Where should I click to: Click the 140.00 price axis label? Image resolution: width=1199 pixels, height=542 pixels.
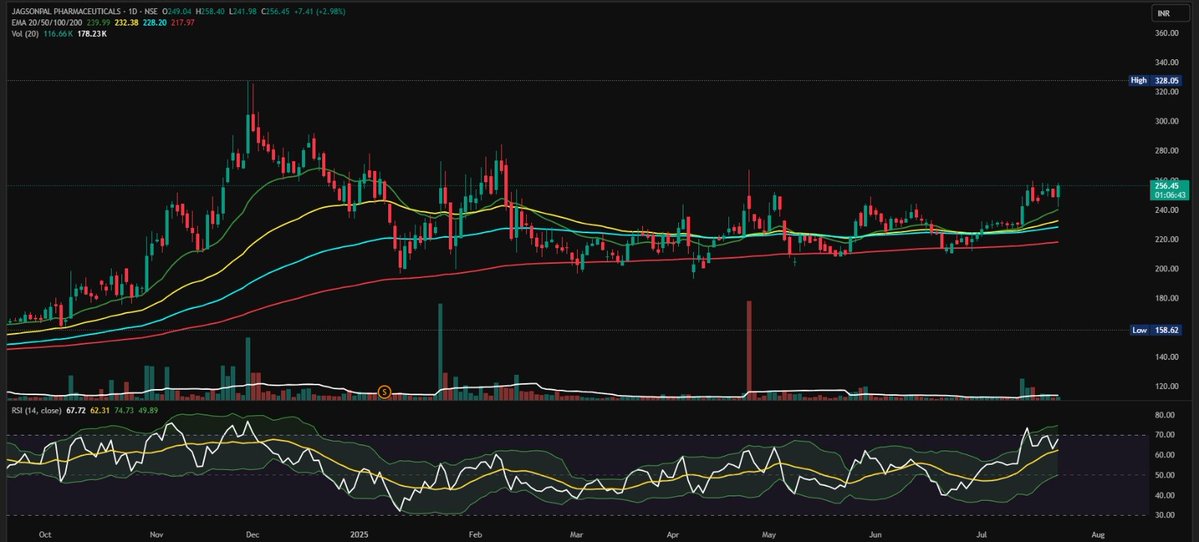click(x=1166, y=357)
